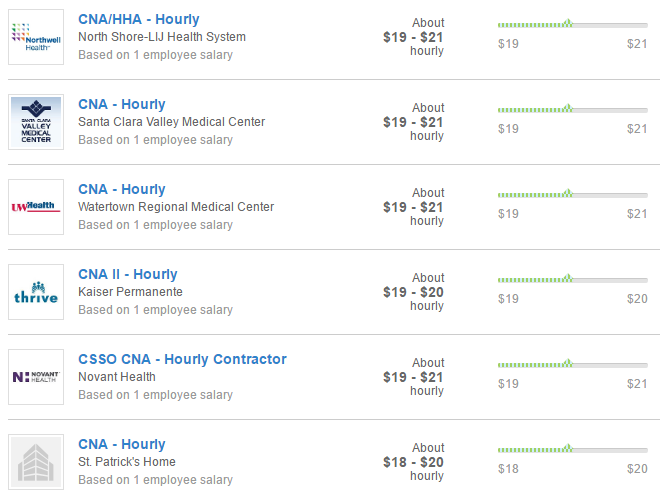Open Watertown Regional's CNA - Hourly link
The image size is (660, 500).
coord(122,189)
